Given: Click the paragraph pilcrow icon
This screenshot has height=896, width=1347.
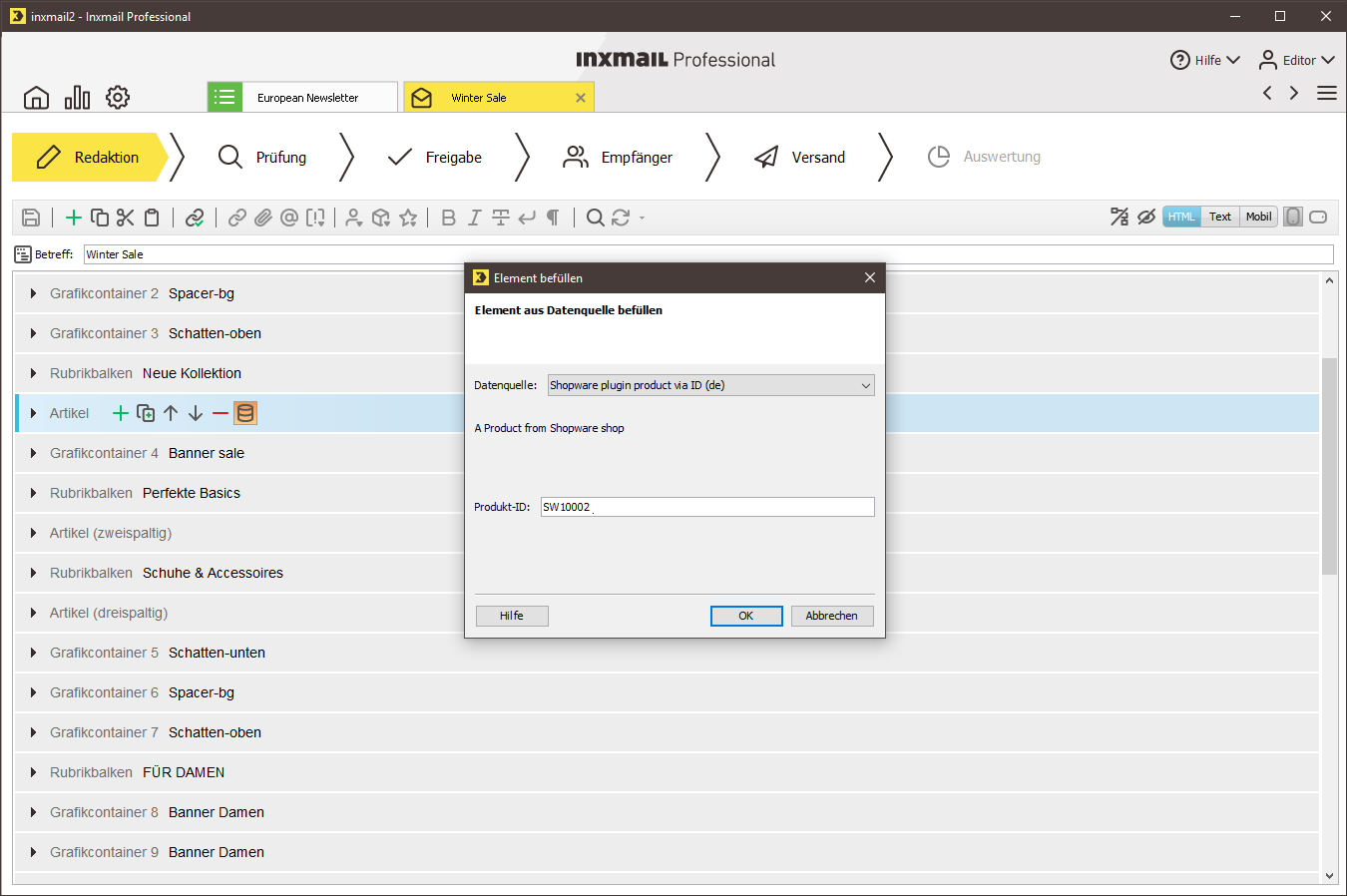Looking at the screenshot, I should (x=553, y=218).
